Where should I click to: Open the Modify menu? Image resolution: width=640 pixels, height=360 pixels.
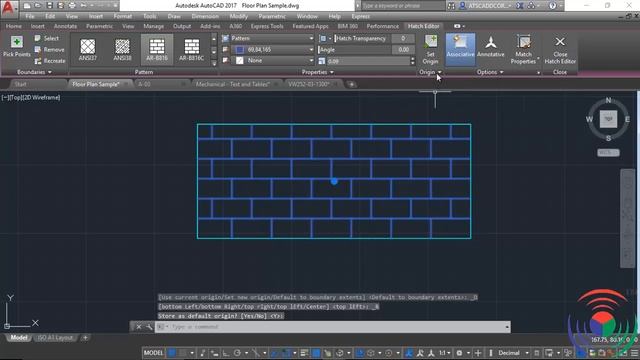click(x=238, y=16)
